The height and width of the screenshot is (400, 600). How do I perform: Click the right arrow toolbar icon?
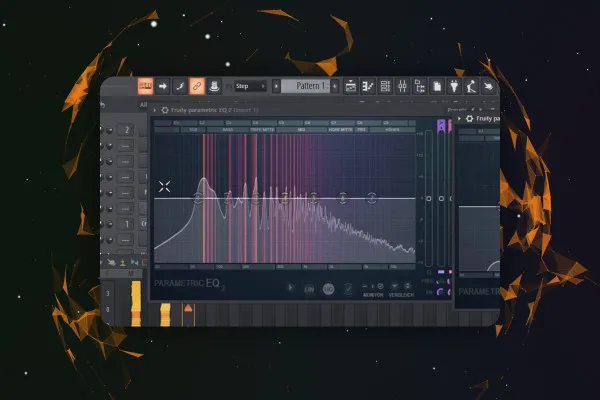(x=163, y=86)
